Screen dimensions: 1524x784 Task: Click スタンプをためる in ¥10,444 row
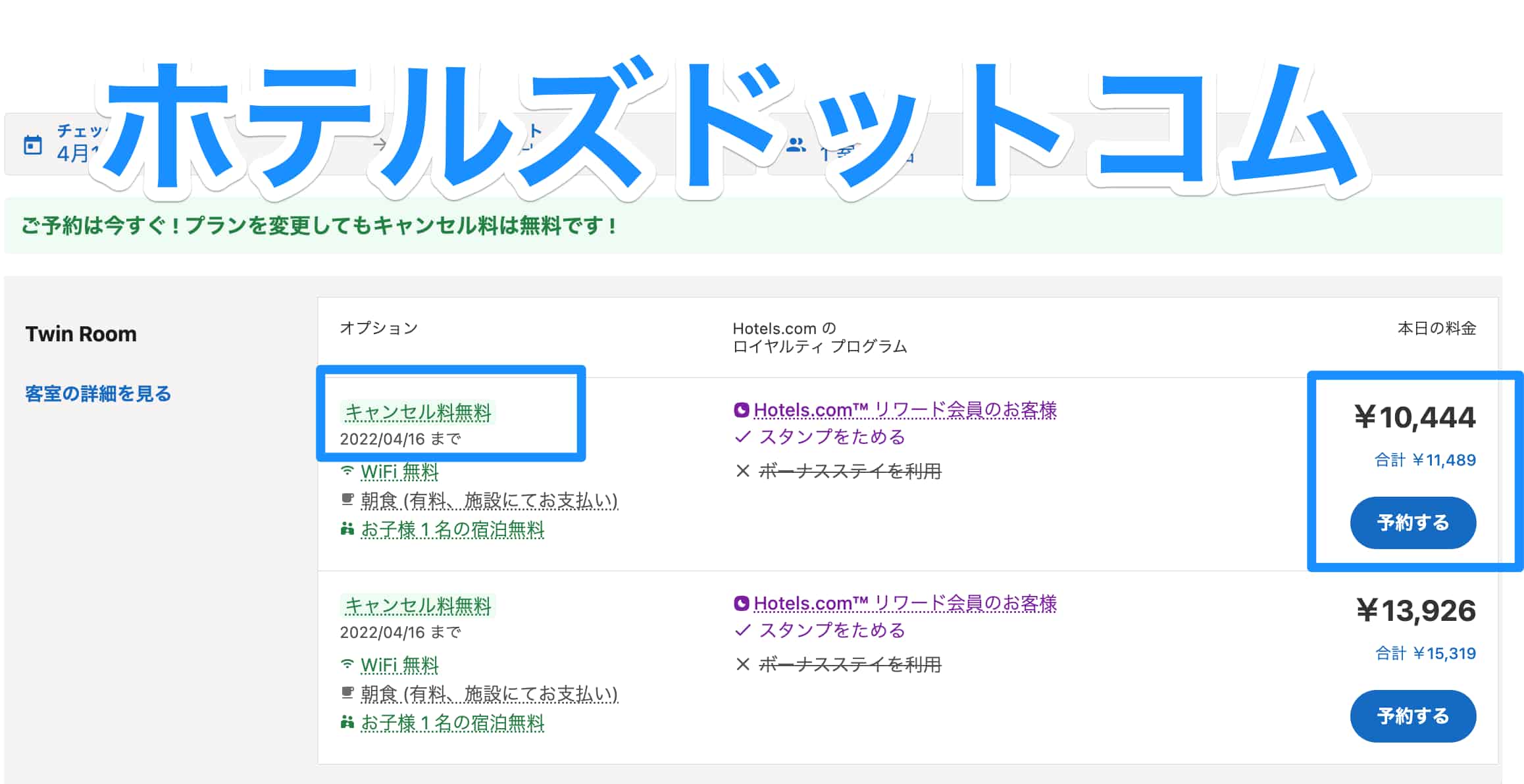(x=832, y=437)
